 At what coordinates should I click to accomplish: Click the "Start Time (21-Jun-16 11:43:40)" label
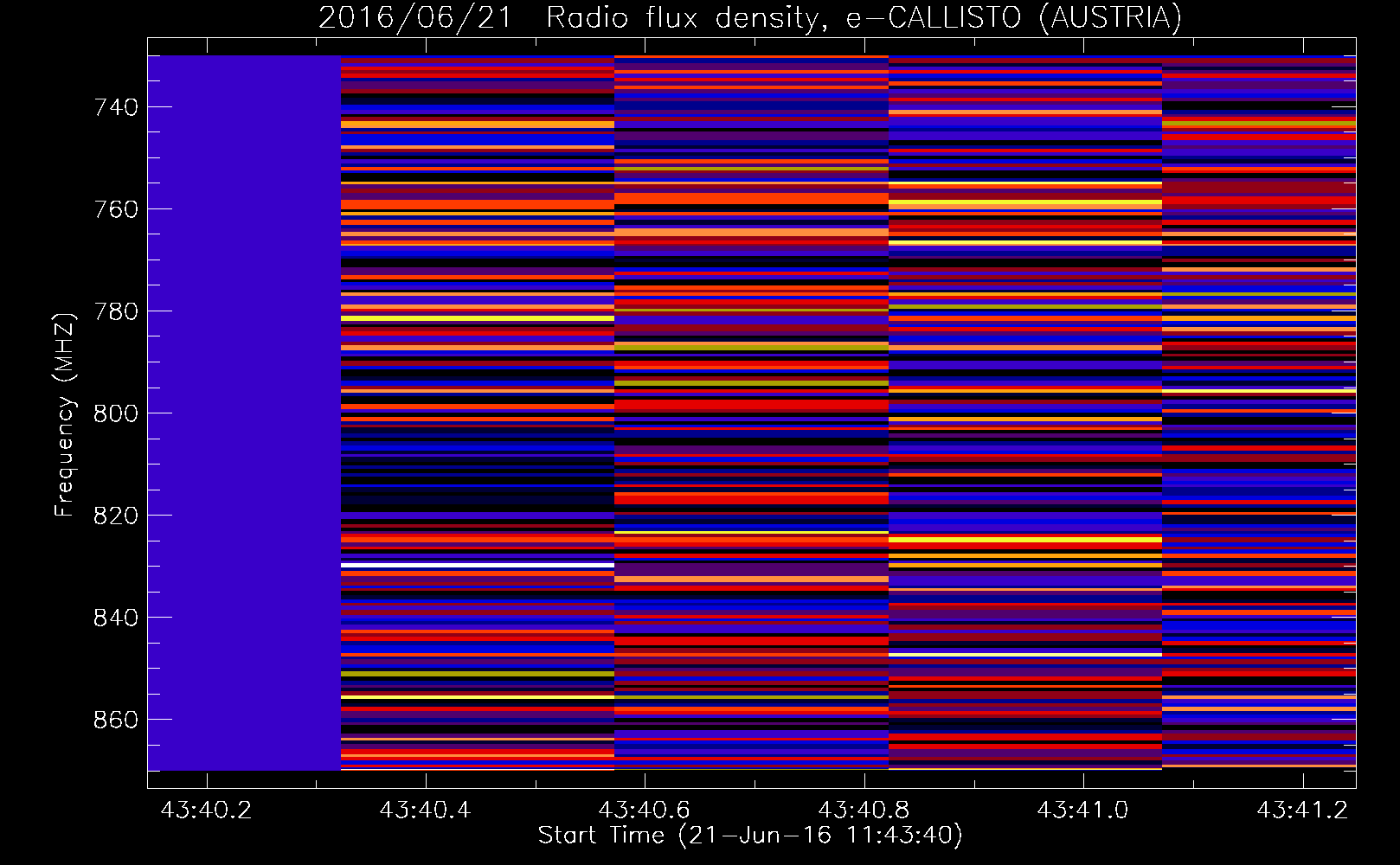pos(750,836)
